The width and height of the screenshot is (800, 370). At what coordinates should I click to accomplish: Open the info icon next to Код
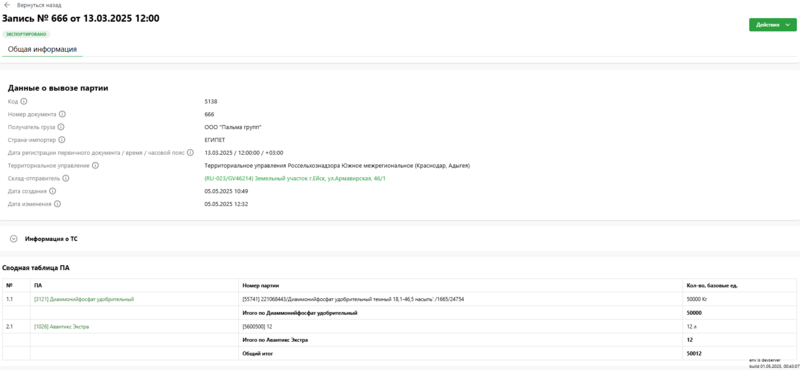(24, 102)
